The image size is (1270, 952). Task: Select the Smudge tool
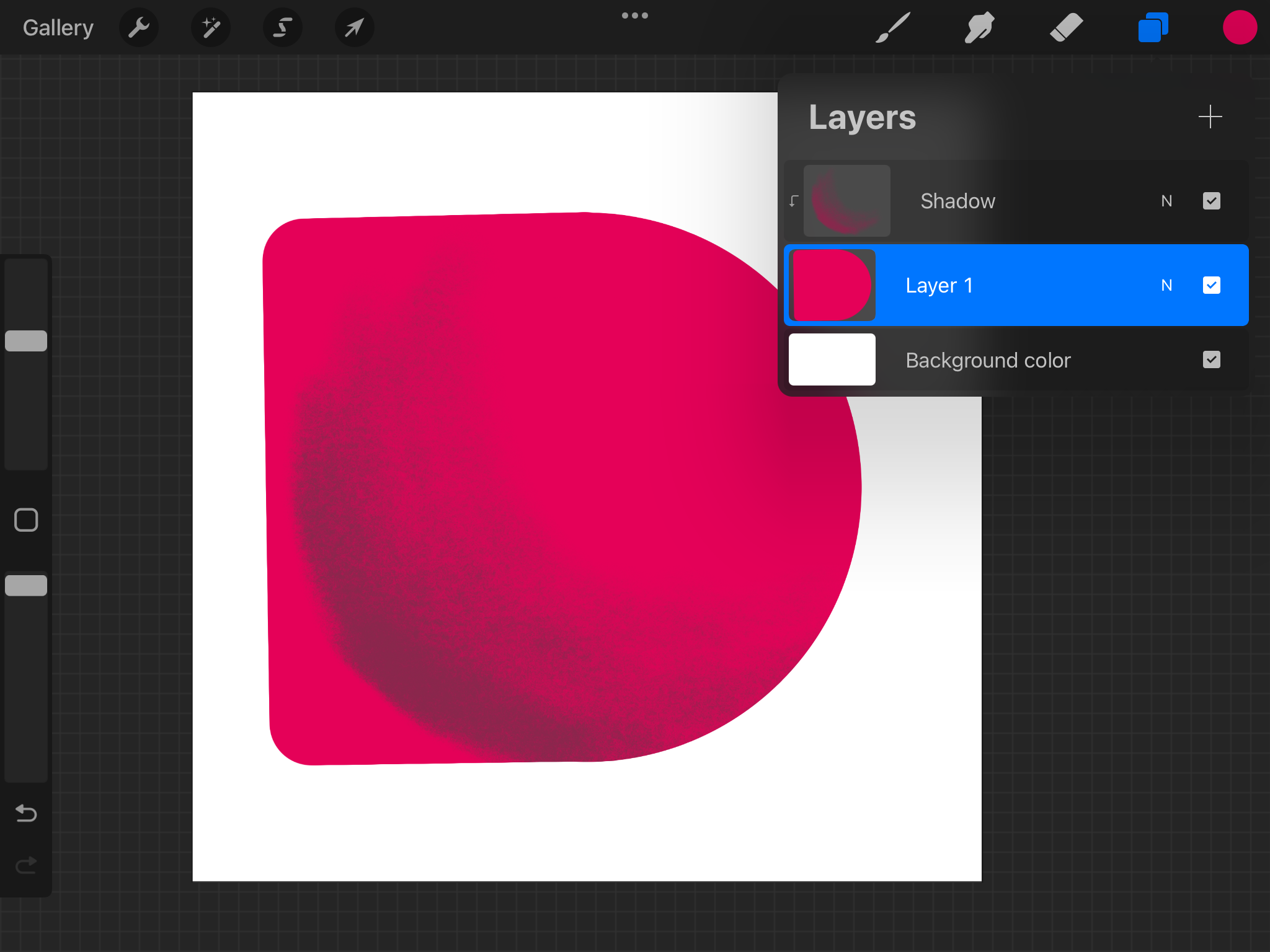[x=979, y=27]
